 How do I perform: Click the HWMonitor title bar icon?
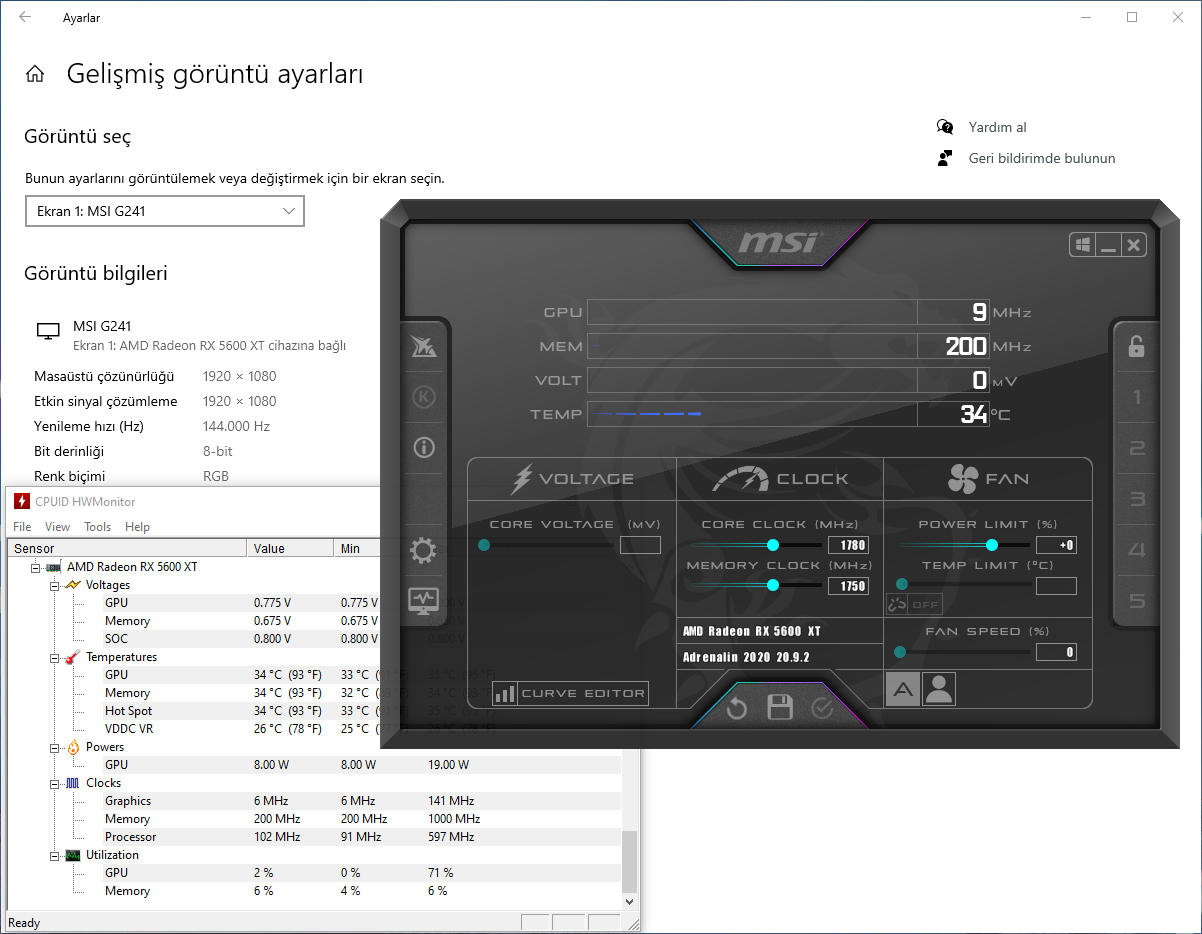pos(21,501)
